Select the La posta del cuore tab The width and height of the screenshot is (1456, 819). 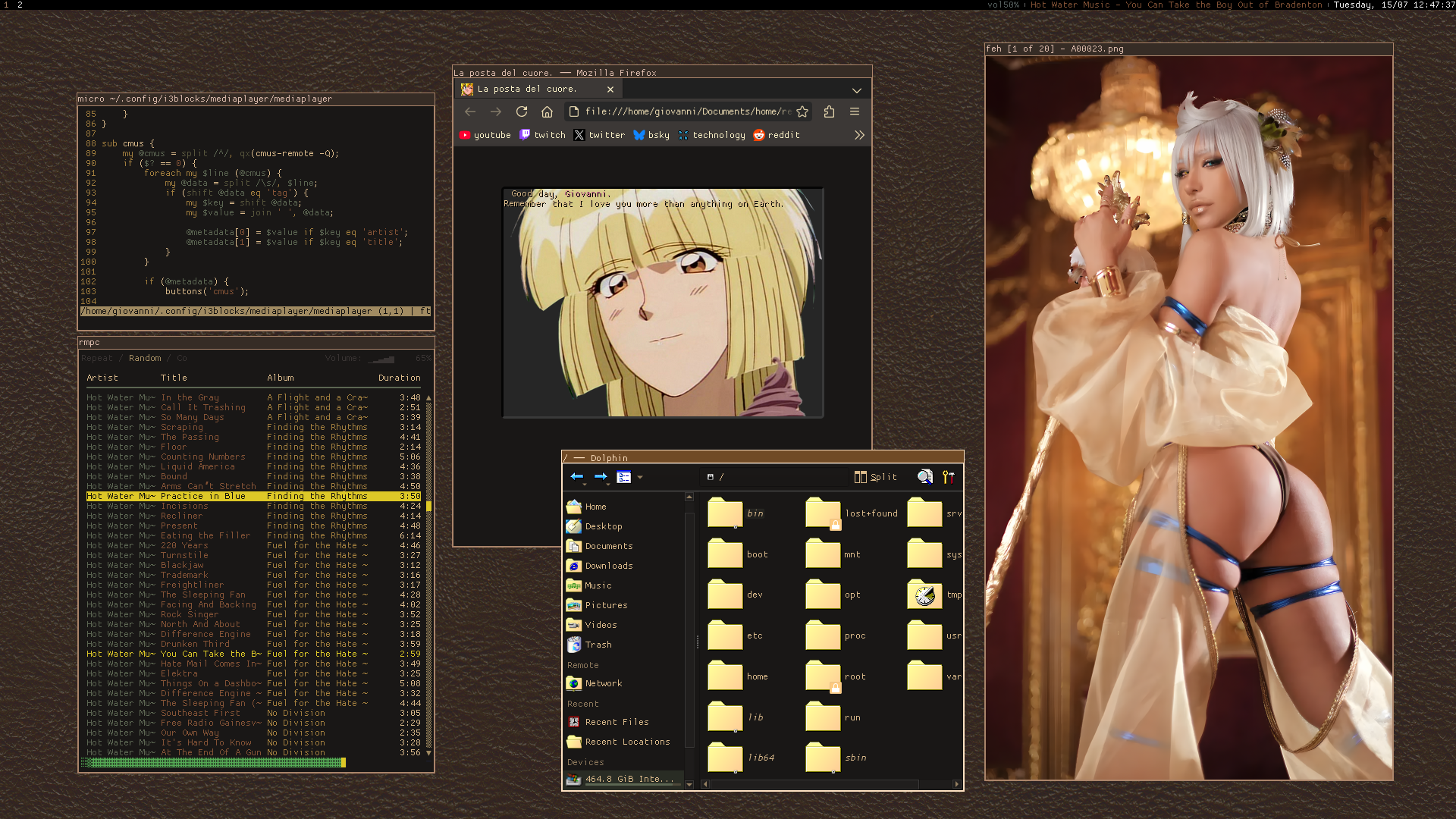540,89
